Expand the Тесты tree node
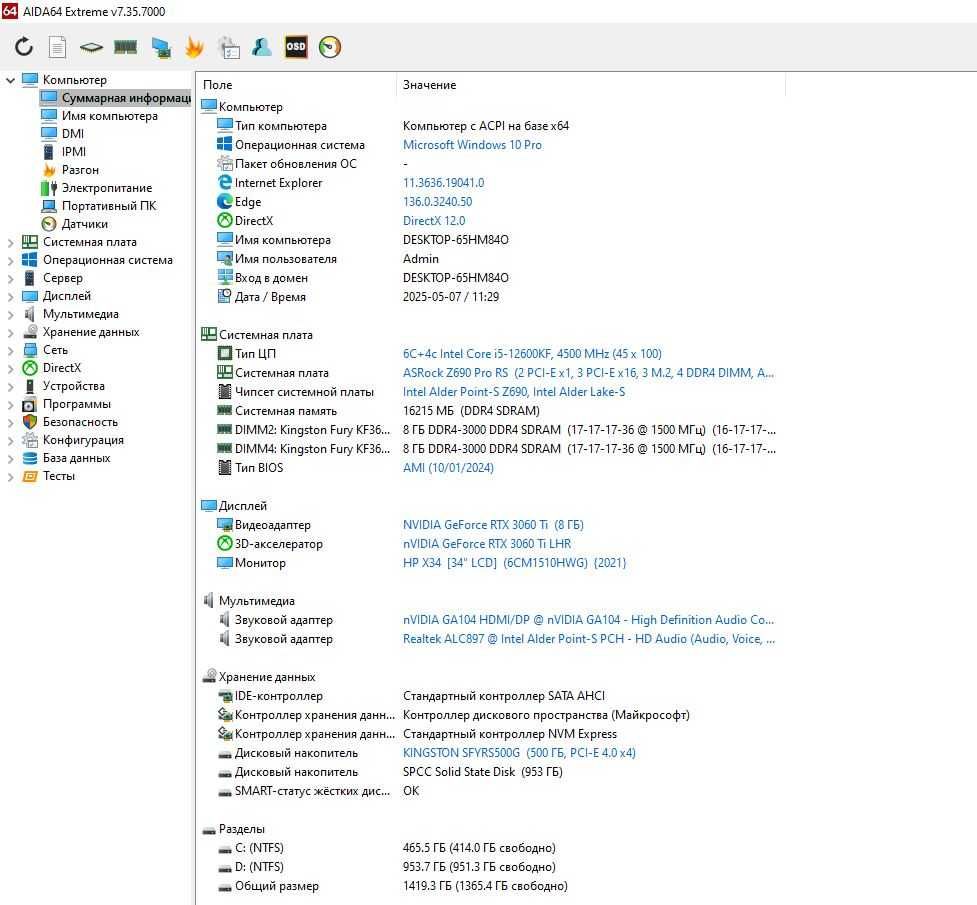The width and height of the screenshot is (977, 905). 10,477
